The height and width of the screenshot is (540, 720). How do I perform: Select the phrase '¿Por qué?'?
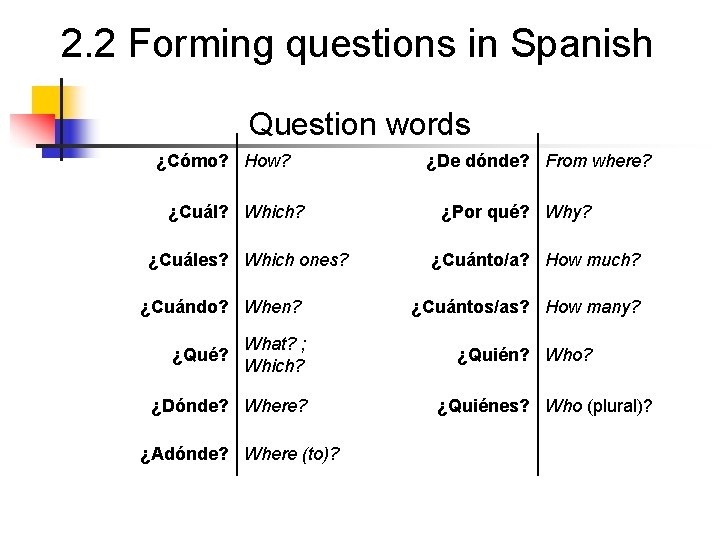pyautogui.click(x=485, y=212)
